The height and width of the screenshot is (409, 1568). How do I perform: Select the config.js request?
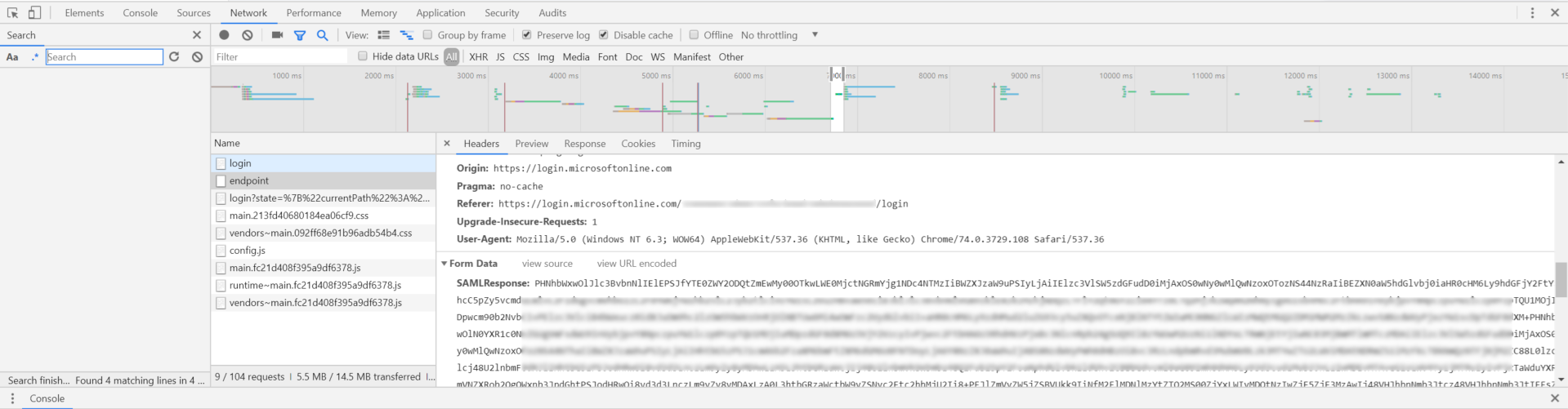point(247,251)
